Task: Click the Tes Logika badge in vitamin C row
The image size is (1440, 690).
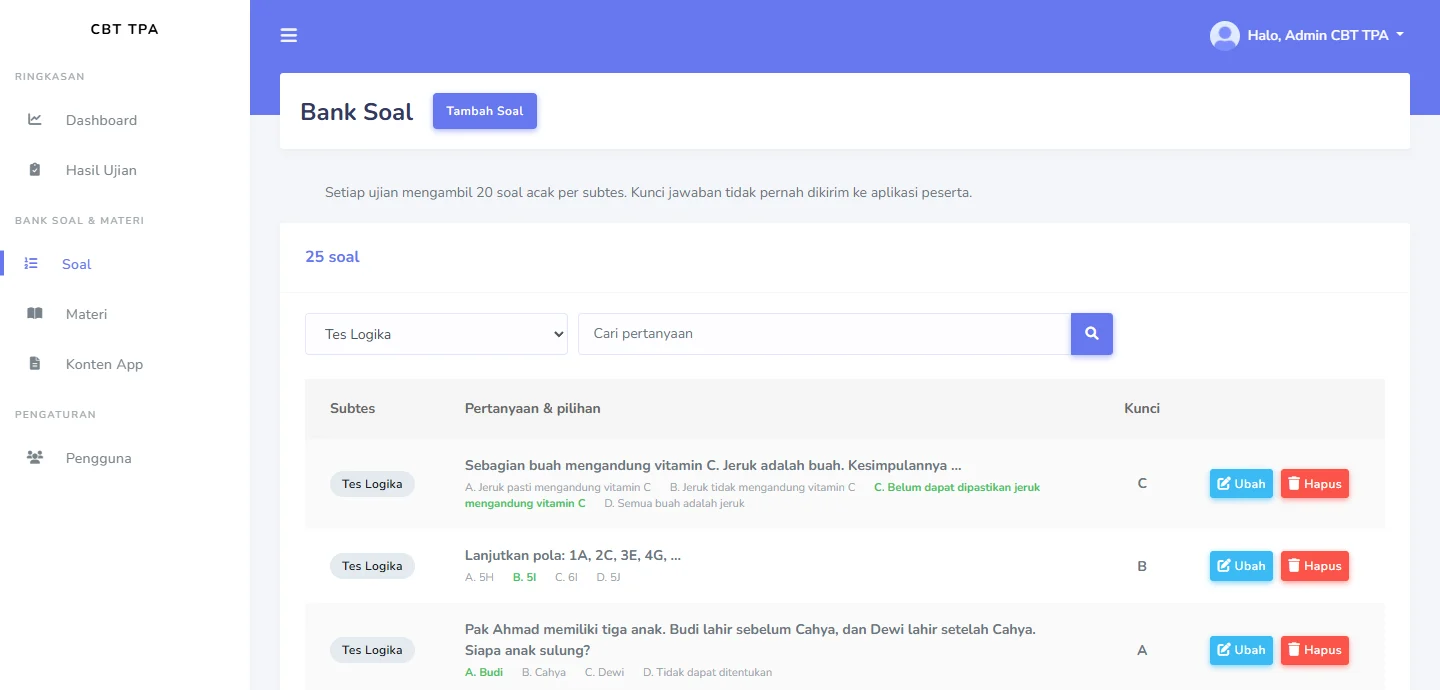Action: 372,484
